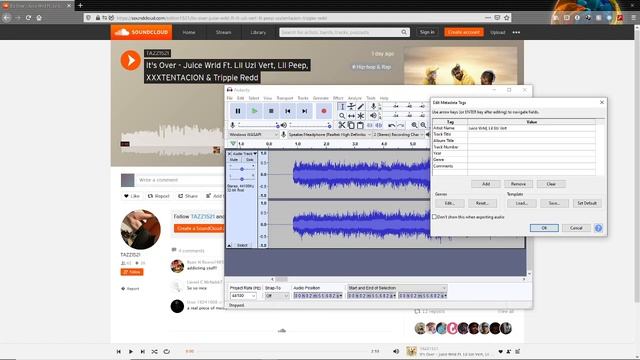
Task: Click the Audio Track pan slider
Action: point(242,179)
